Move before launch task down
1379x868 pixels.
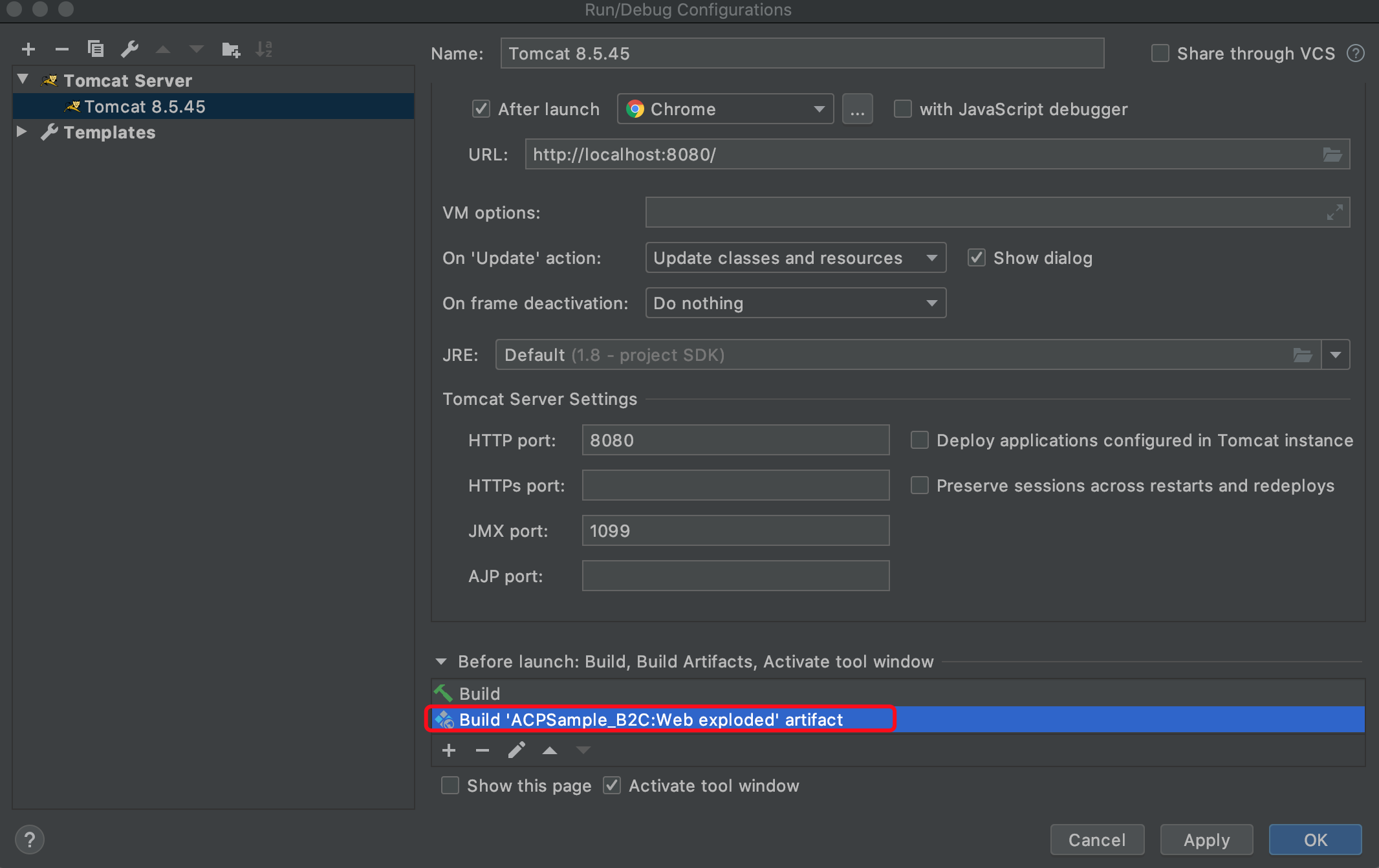click(583, 750)
